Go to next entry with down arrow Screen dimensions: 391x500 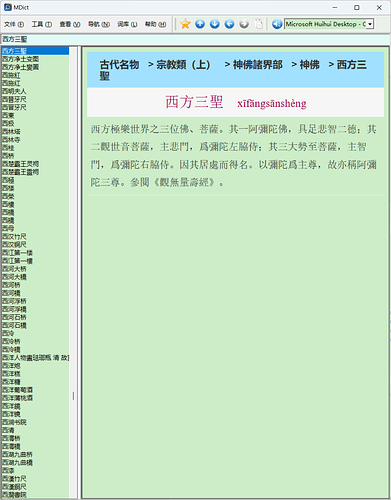pos(215,24)
